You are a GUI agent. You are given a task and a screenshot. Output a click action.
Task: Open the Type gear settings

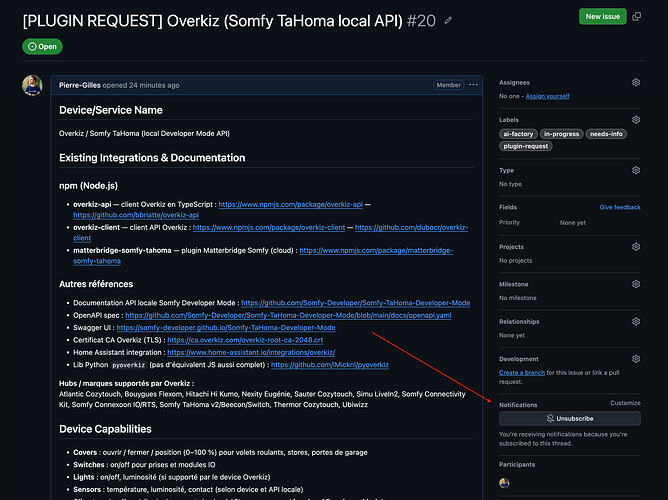click(x=636, y=170)
